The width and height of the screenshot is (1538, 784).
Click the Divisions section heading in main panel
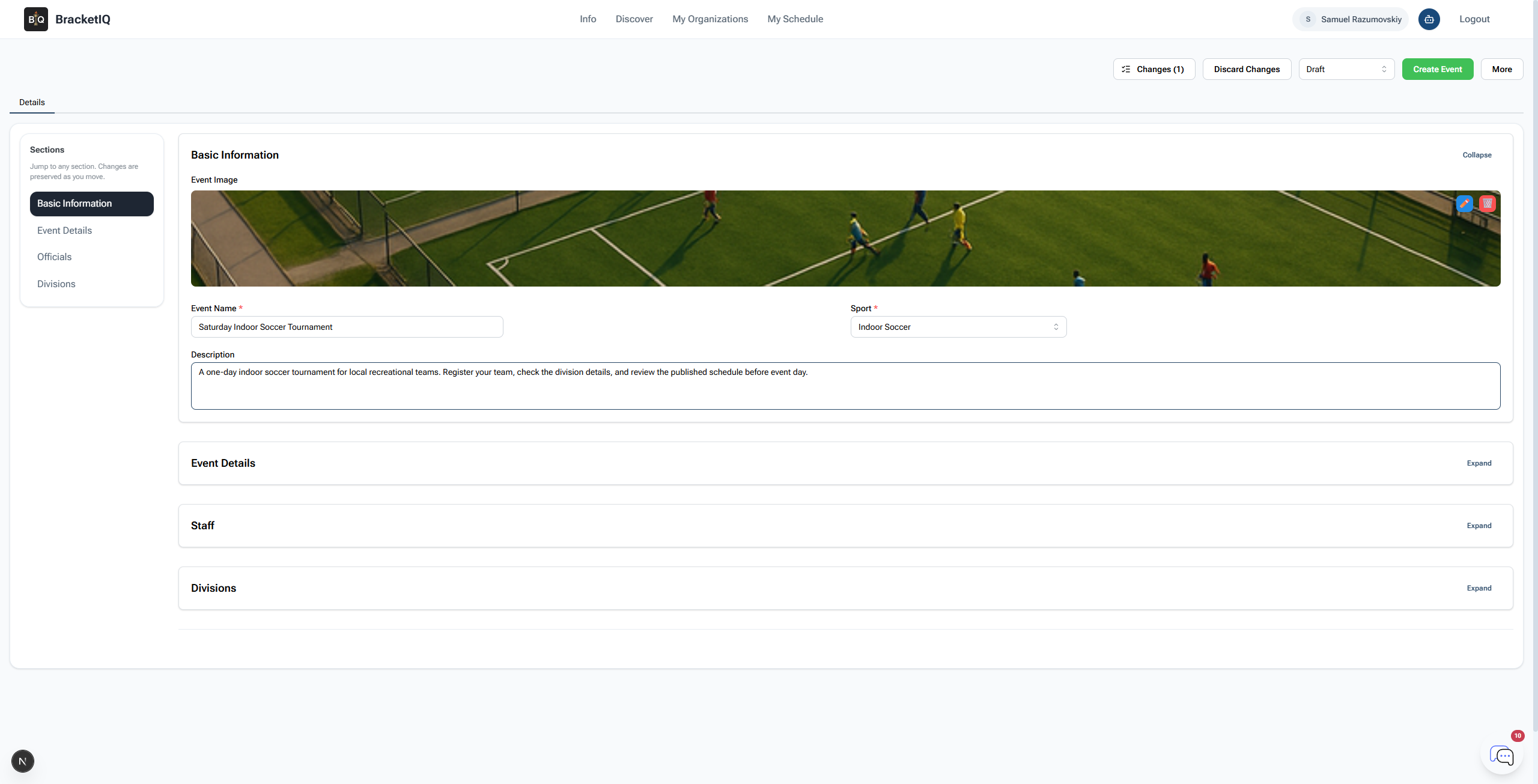(x=213, y=588)
